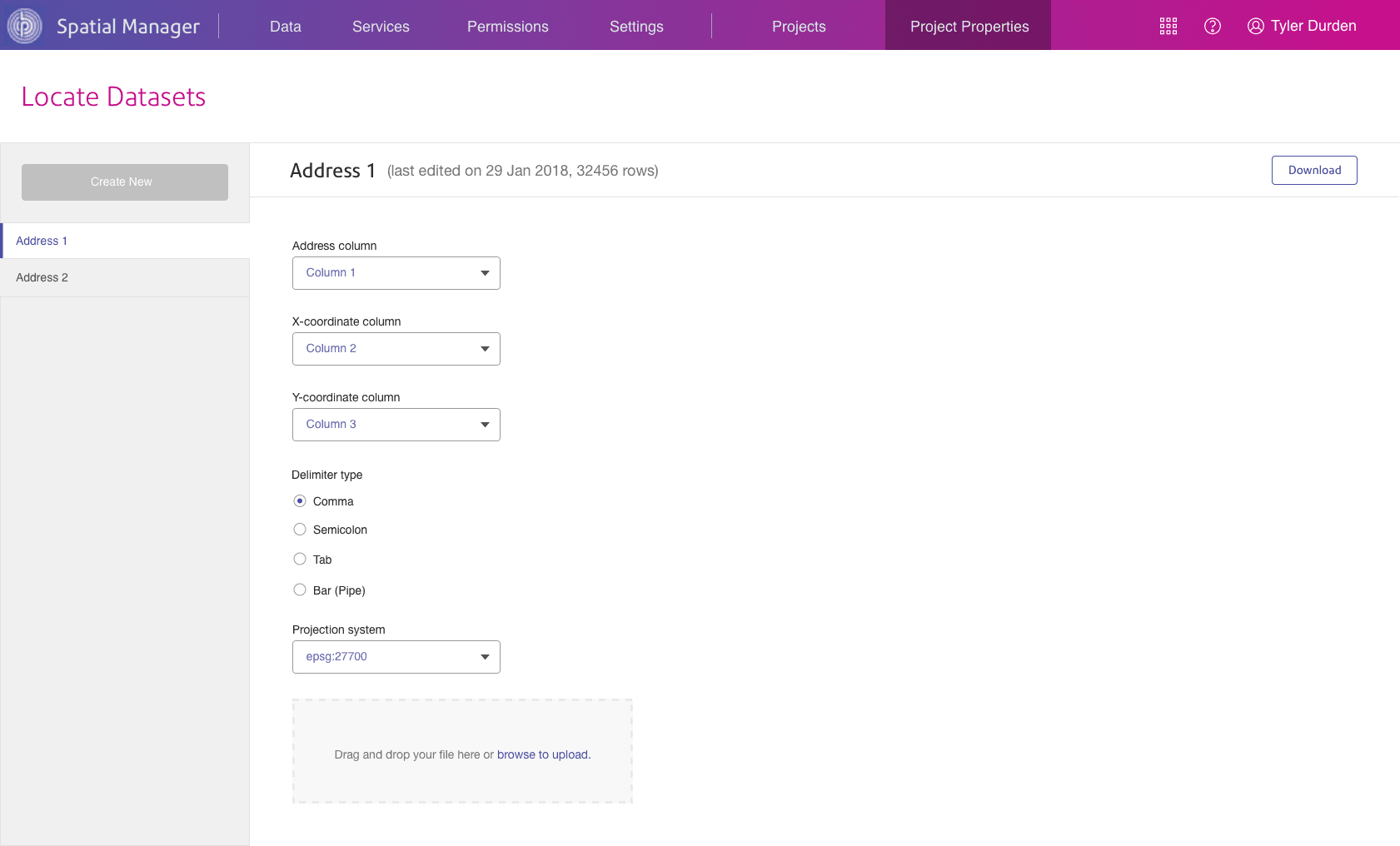The height and width of the screenshot is (846, 1400).
Task: Click the Tyler Durden profile icon
Action: pos(1255,26)
